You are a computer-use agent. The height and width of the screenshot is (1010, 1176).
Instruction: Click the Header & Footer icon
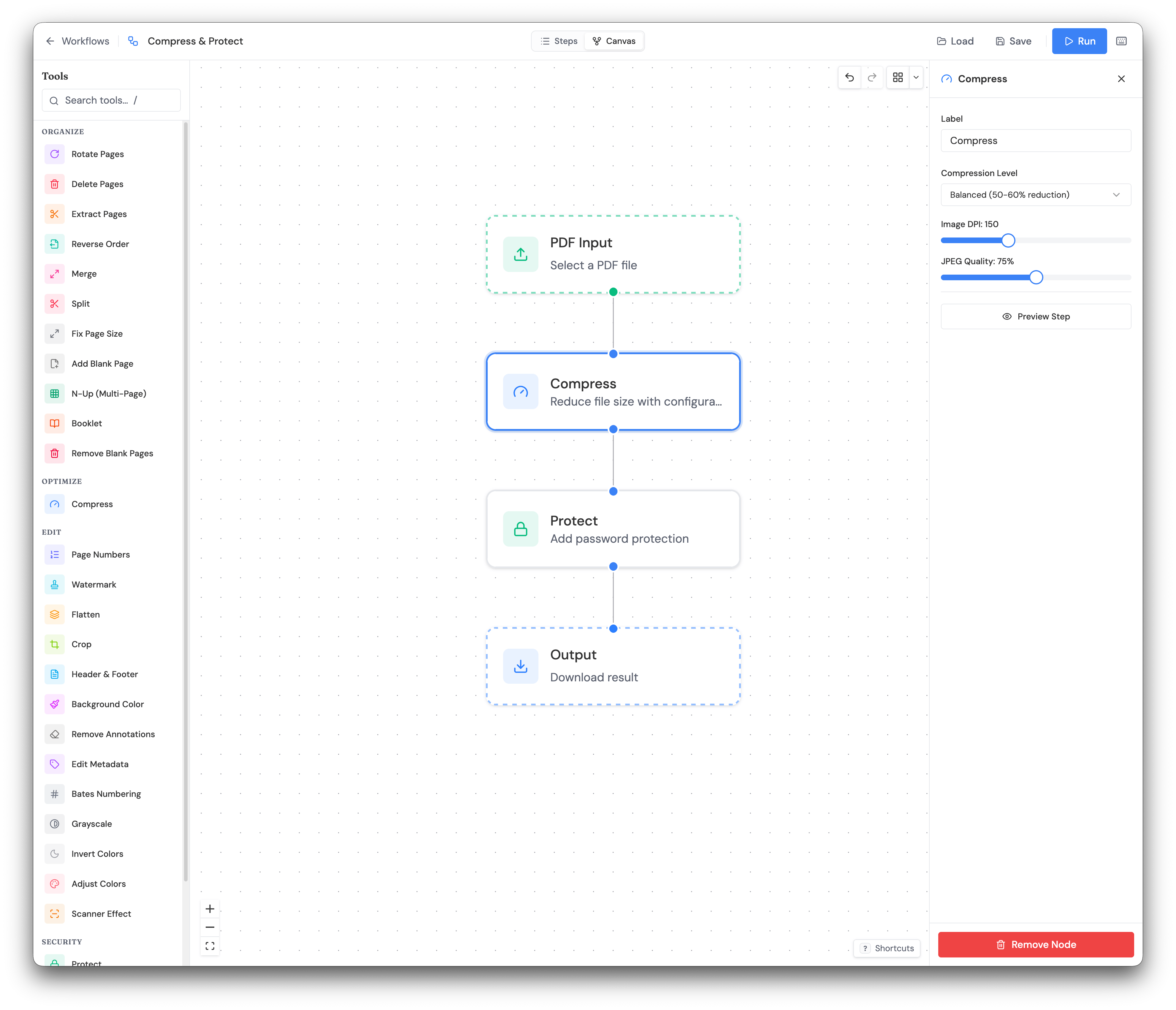point(55,675)
